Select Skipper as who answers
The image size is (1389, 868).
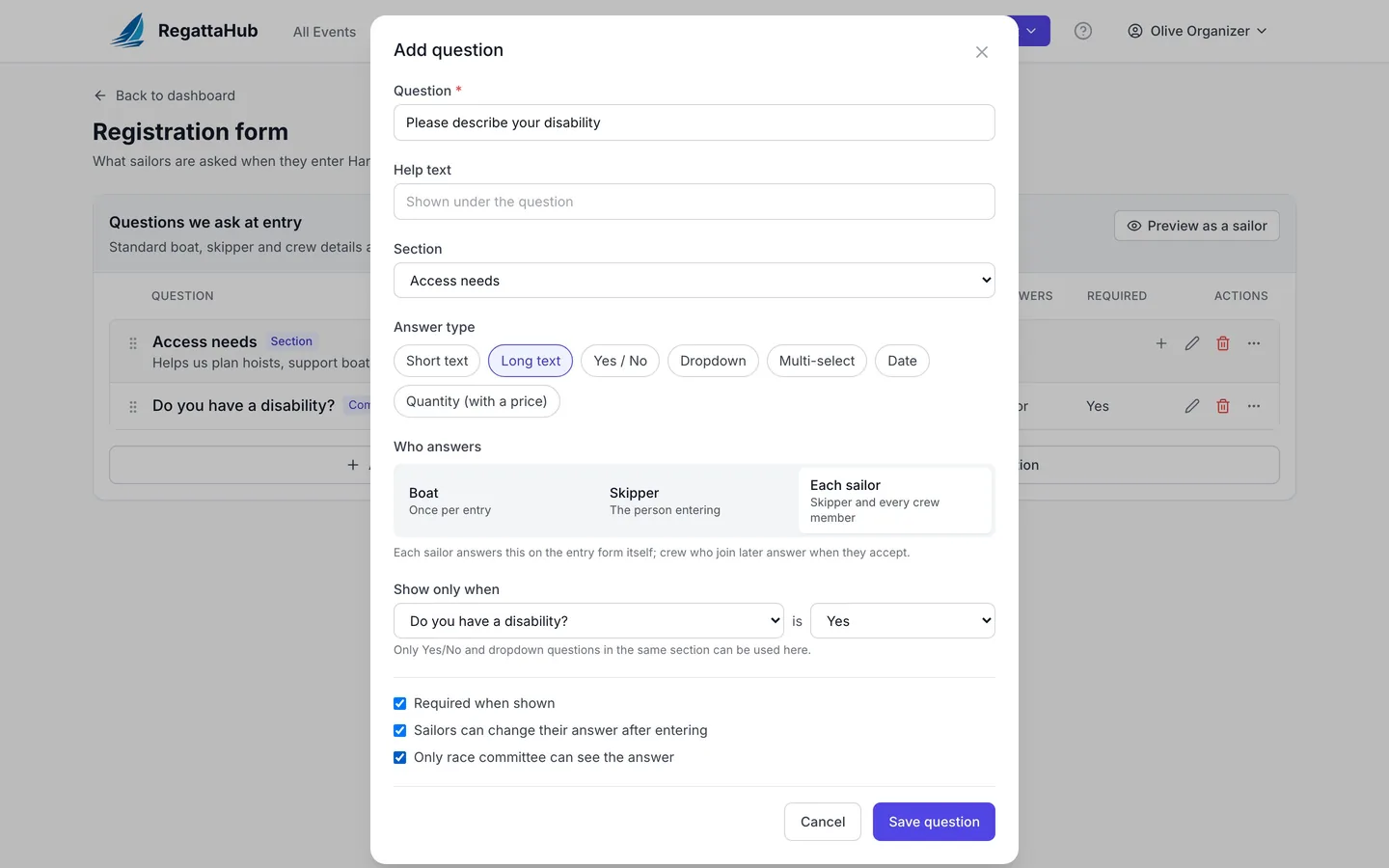694,501
